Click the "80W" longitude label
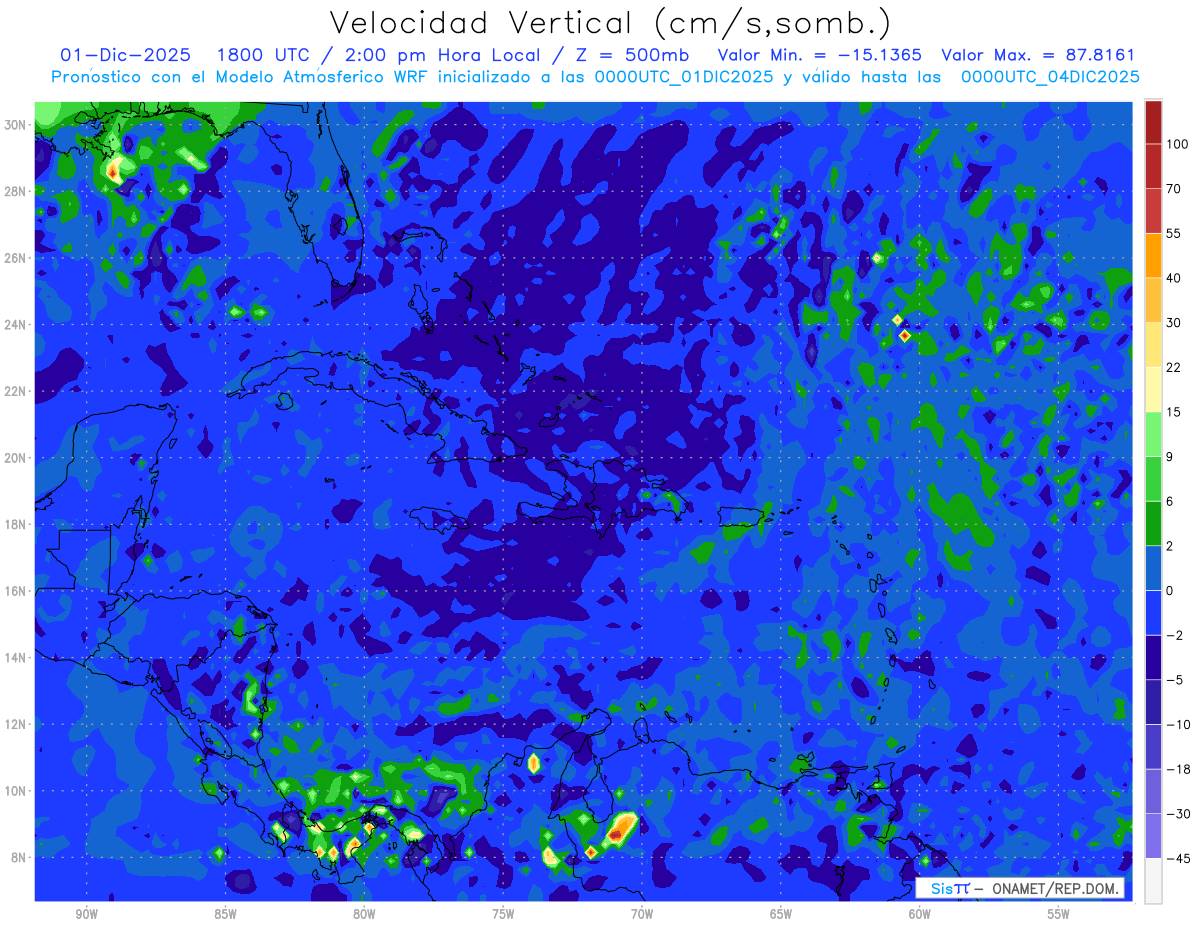 [364, 914]
